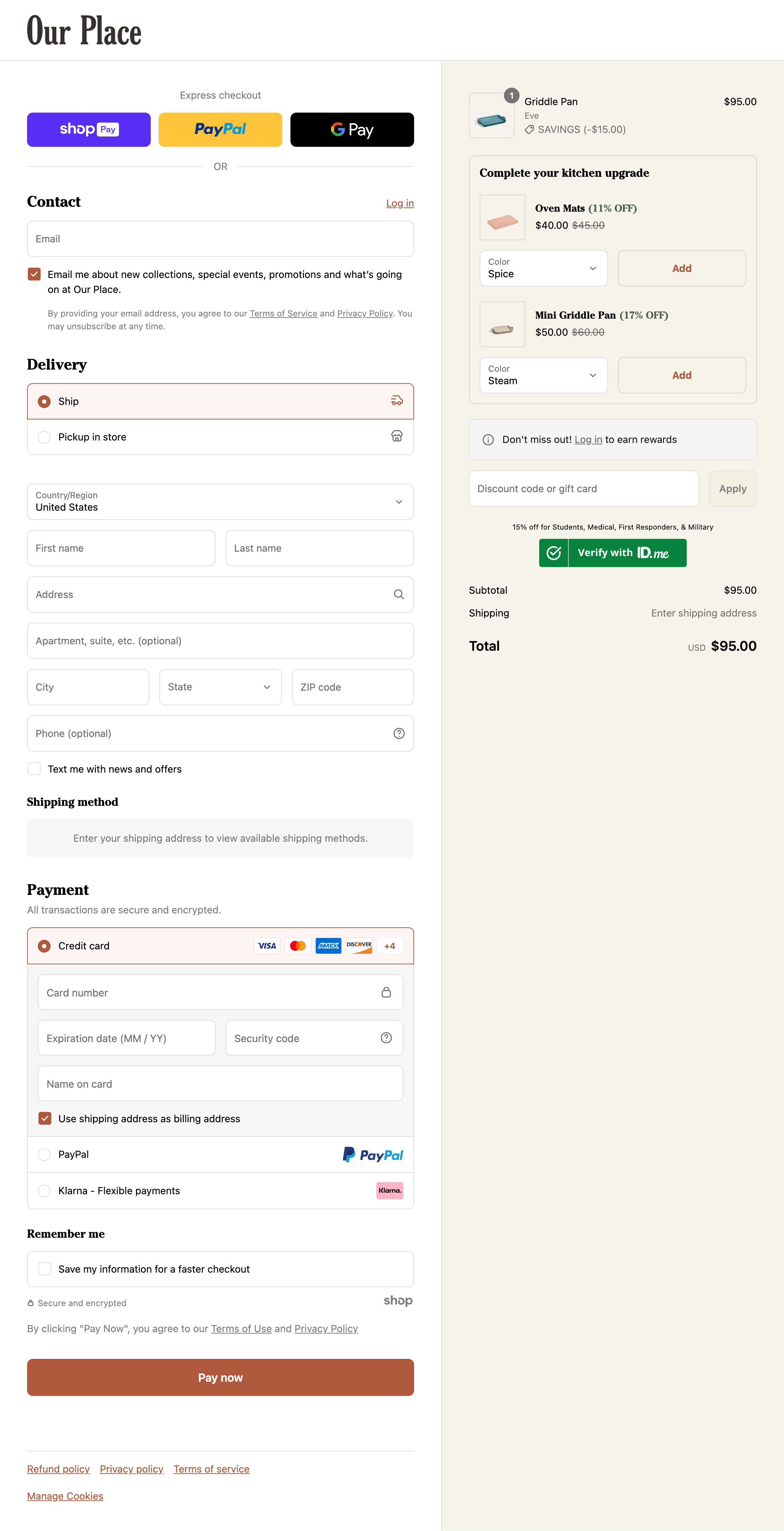Uncheck the email promotions checkbox
This screenshot has height=1531, width=784.
pyautogui.click(x=34, y=274)
